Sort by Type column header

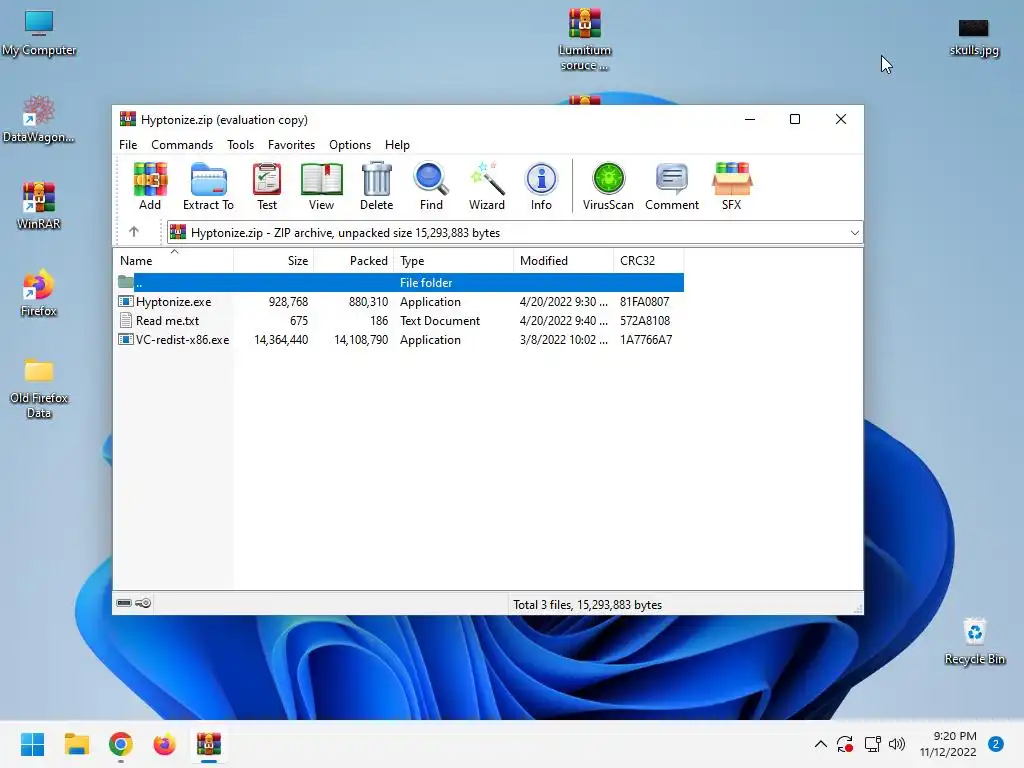454,261
